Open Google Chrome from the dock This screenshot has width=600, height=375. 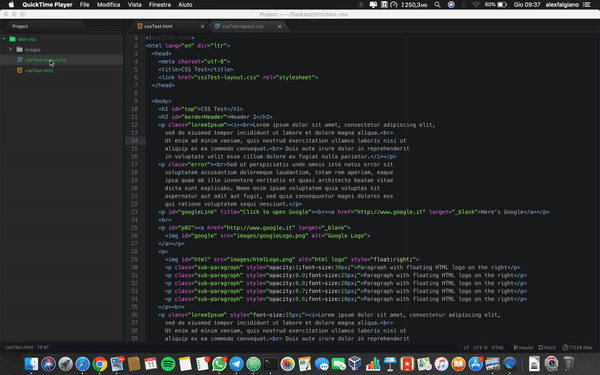[x=100, y=364]
